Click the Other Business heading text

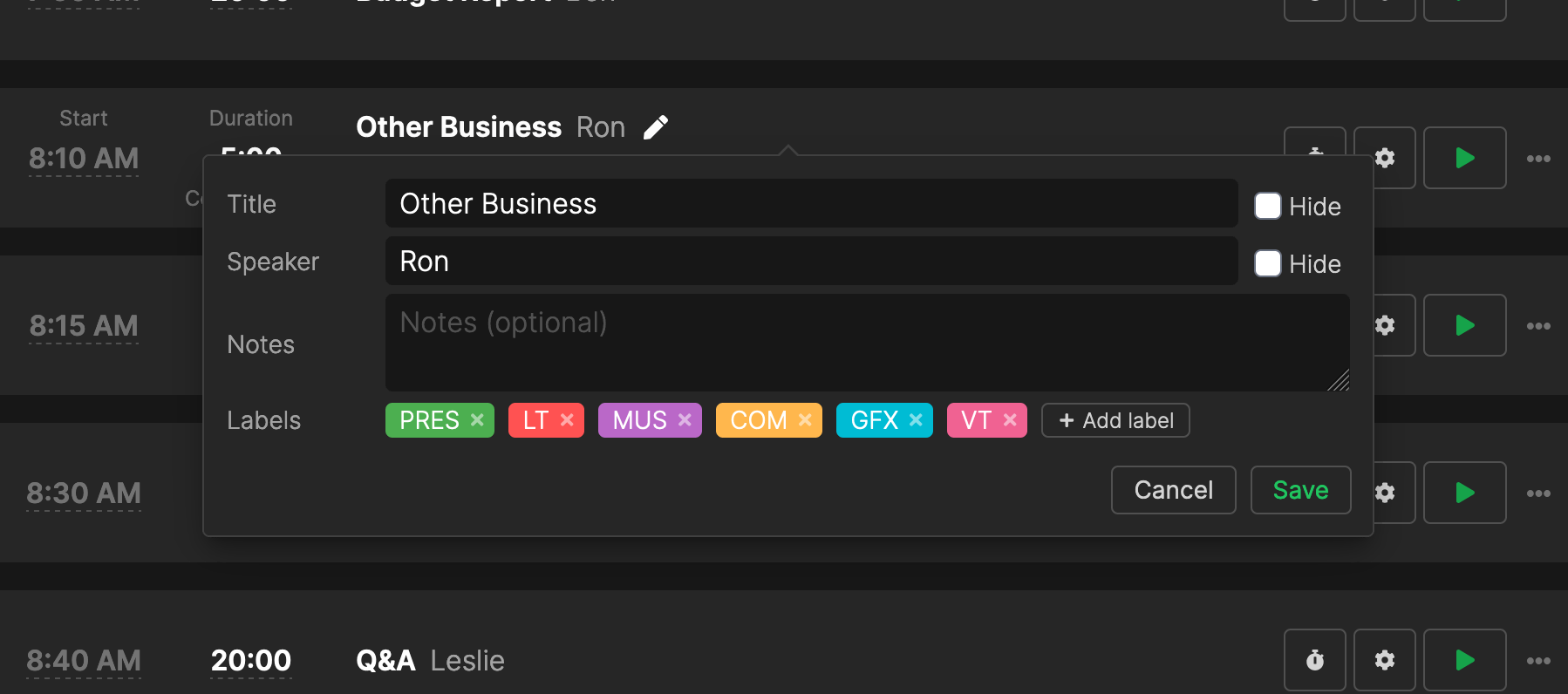[459, 127]
